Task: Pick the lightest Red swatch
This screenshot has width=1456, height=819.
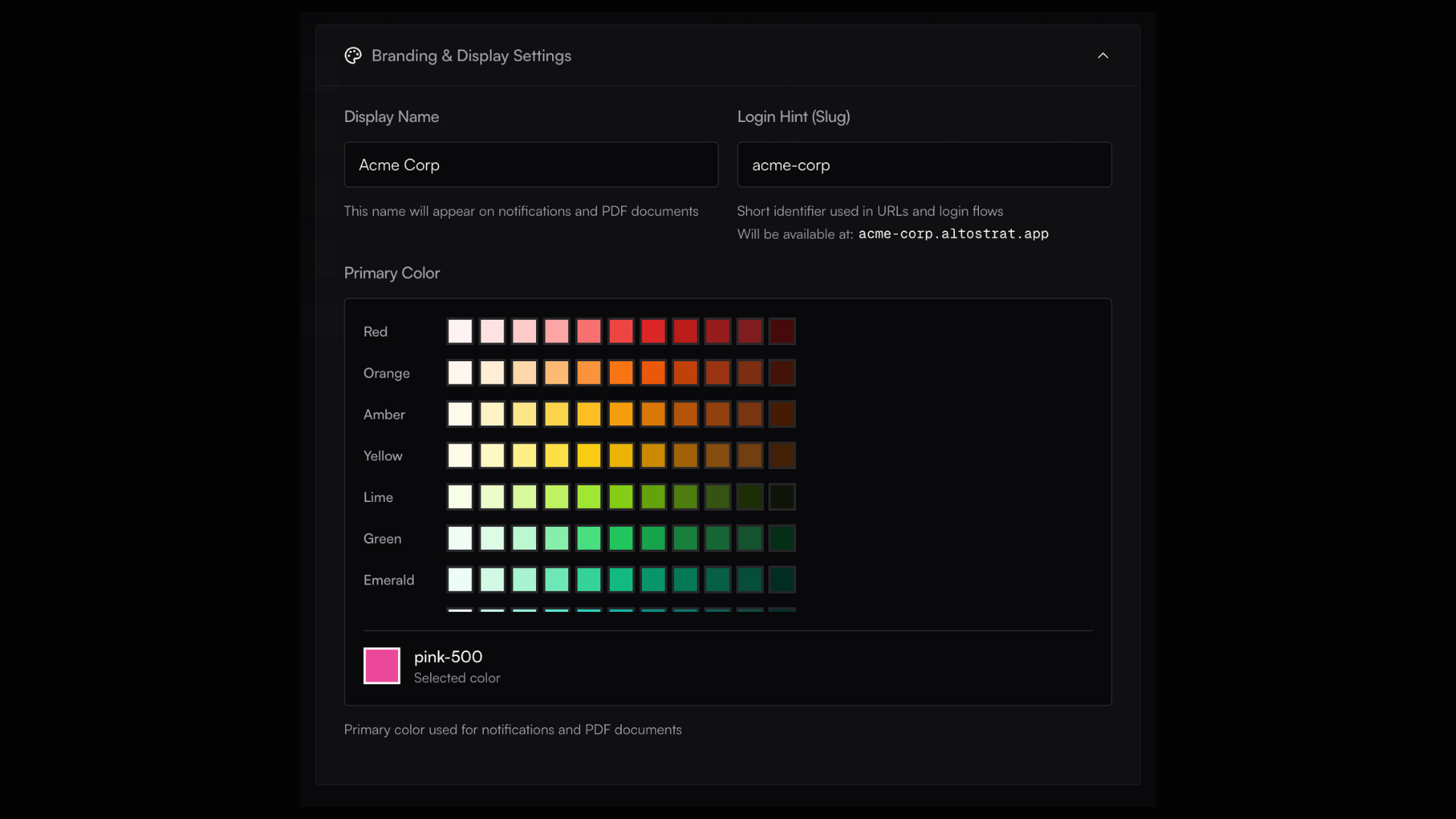Action: (460, 331)
